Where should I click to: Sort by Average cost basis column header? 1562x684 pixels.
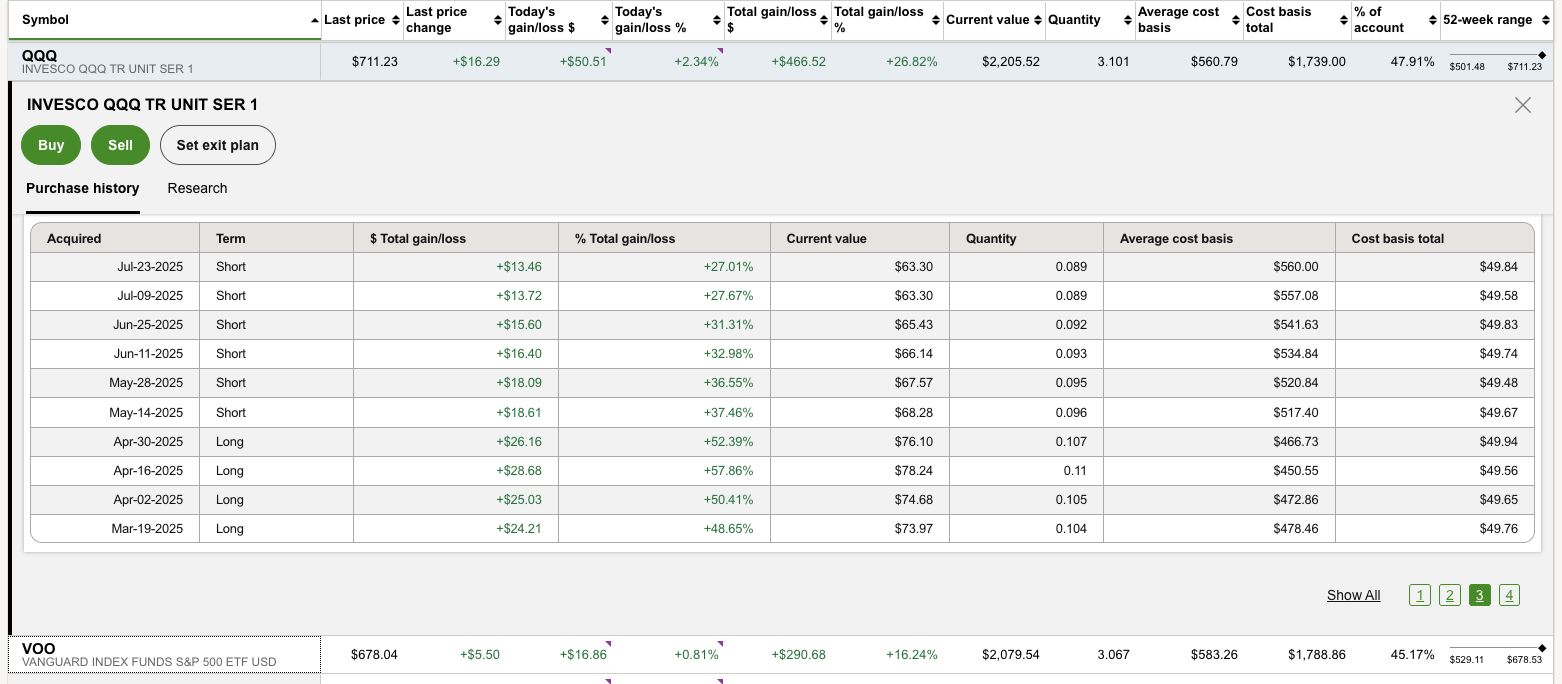1189,20
